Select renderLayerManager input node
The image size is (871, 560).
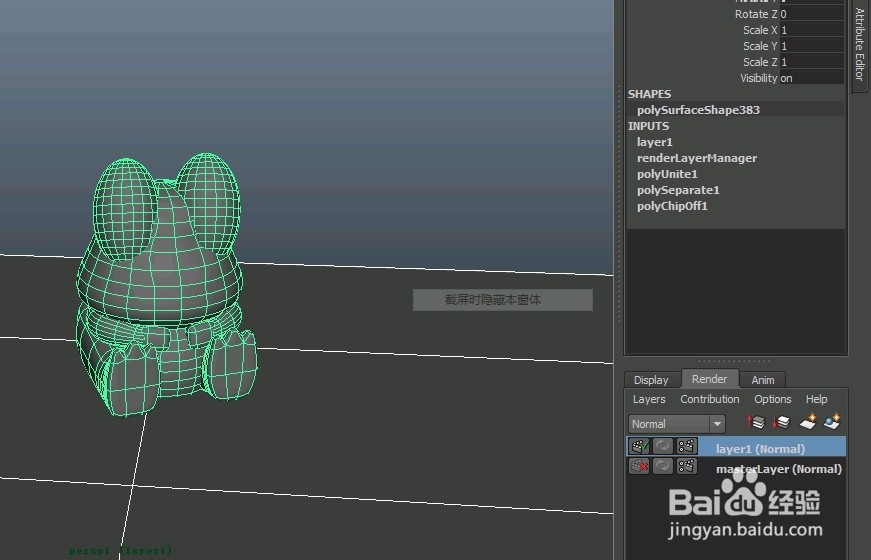pos(697,158)
